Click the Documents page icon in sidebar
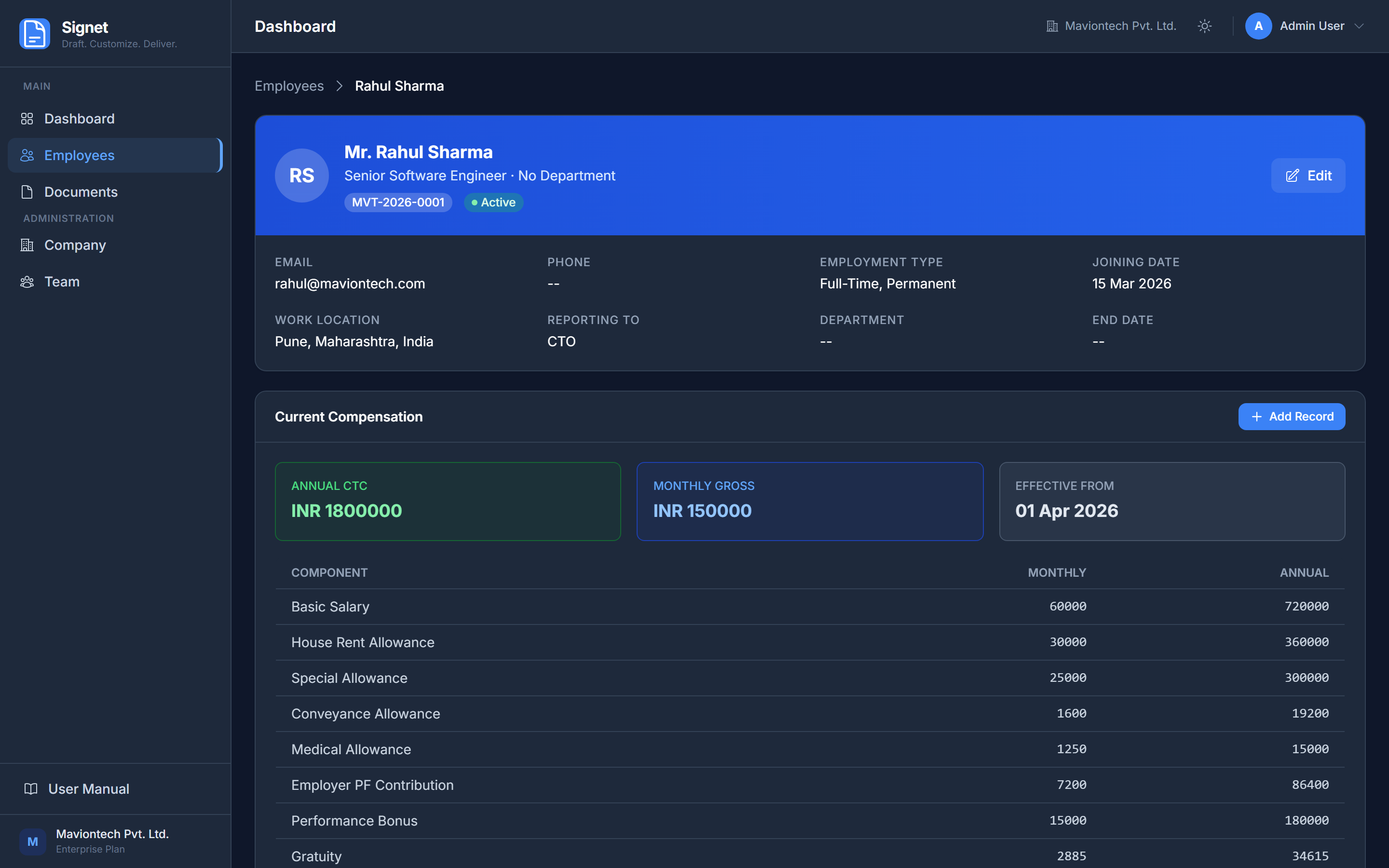The width and height of the screenshot is (1389, 868). click(27, 192)
